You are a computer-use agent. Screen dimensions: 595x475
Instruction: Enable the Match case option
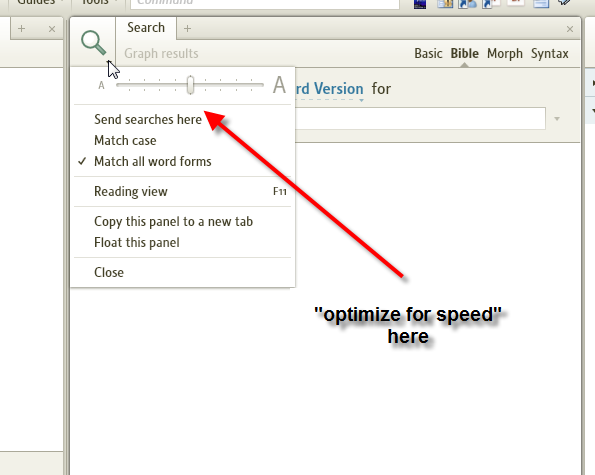125,140
